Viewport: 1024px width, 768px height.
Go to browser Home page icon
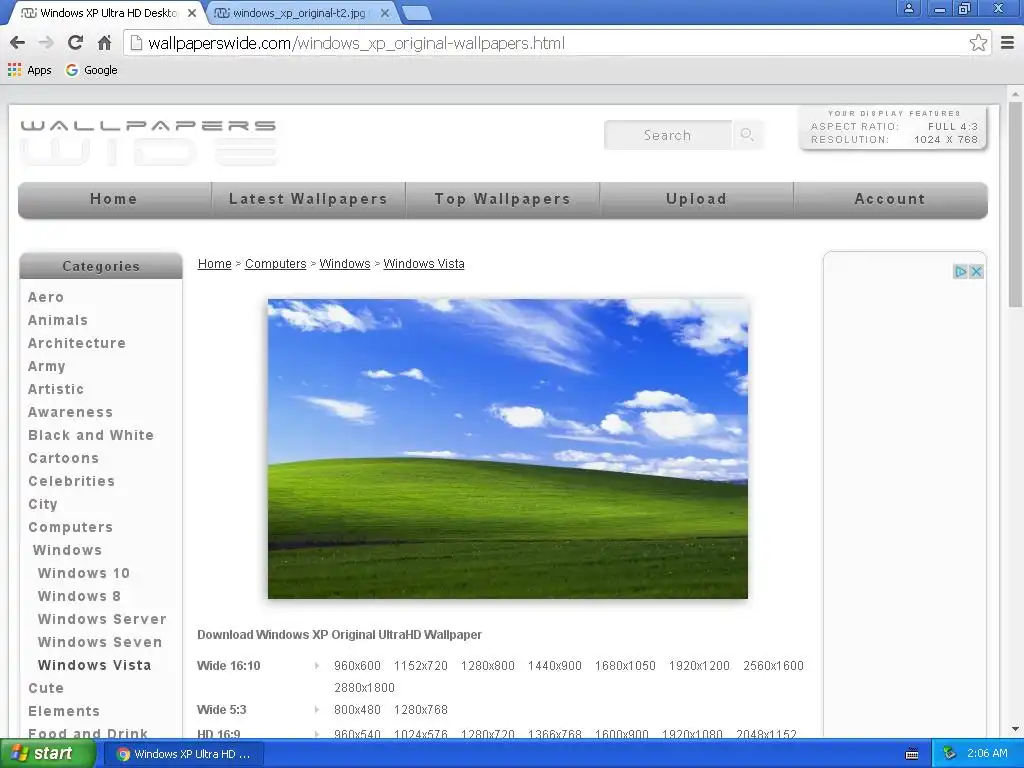click(x=104, y=43)
